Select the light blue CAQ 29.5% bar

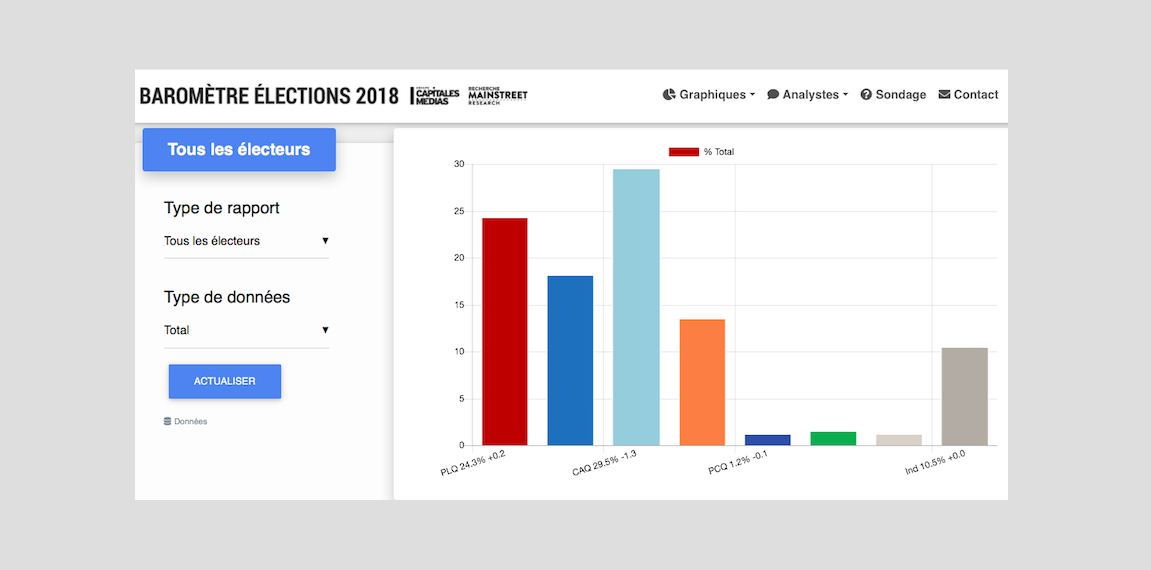point(636,307)
